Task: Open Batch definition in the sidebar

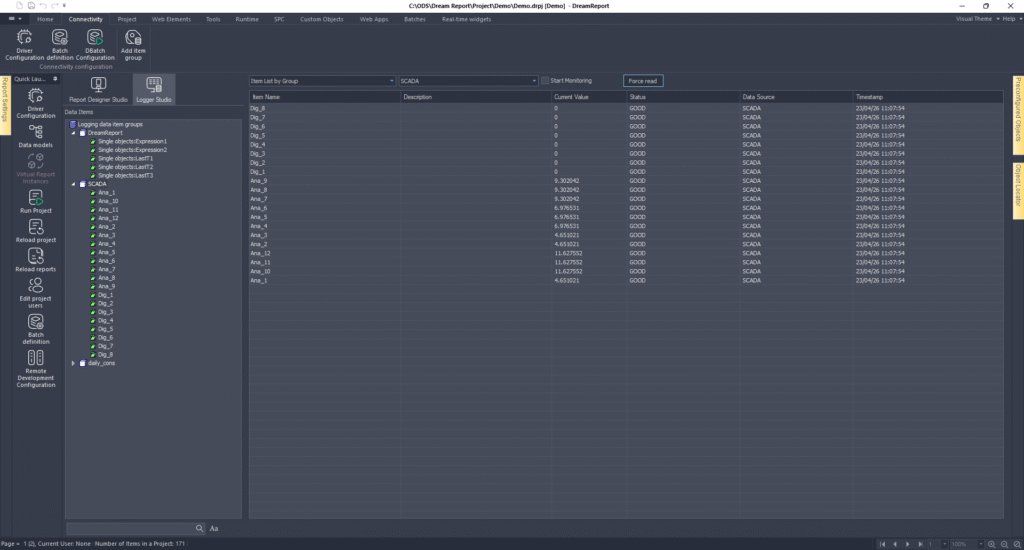Action: [x=36, y=329]
